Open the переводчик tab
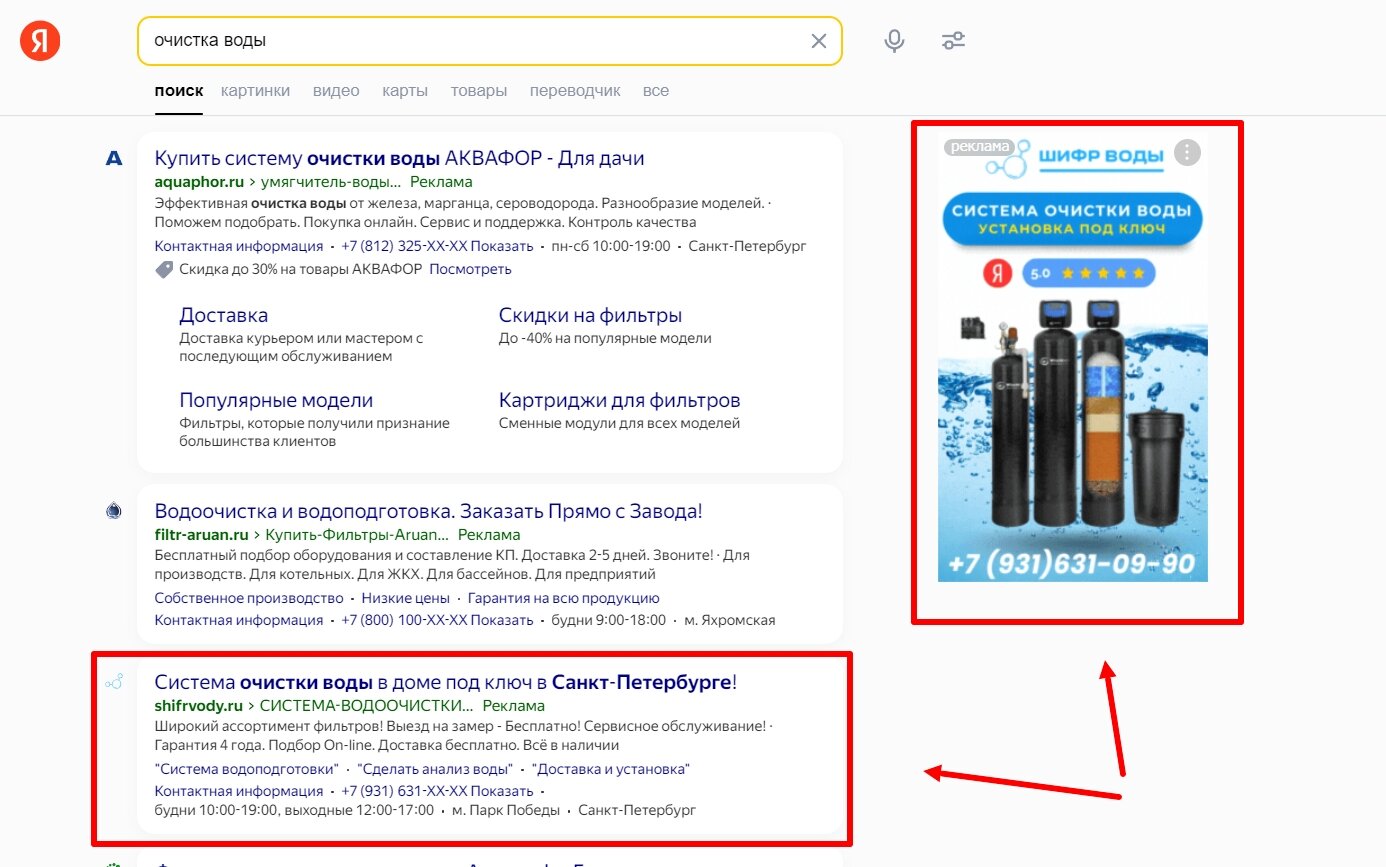 point(575,90)
